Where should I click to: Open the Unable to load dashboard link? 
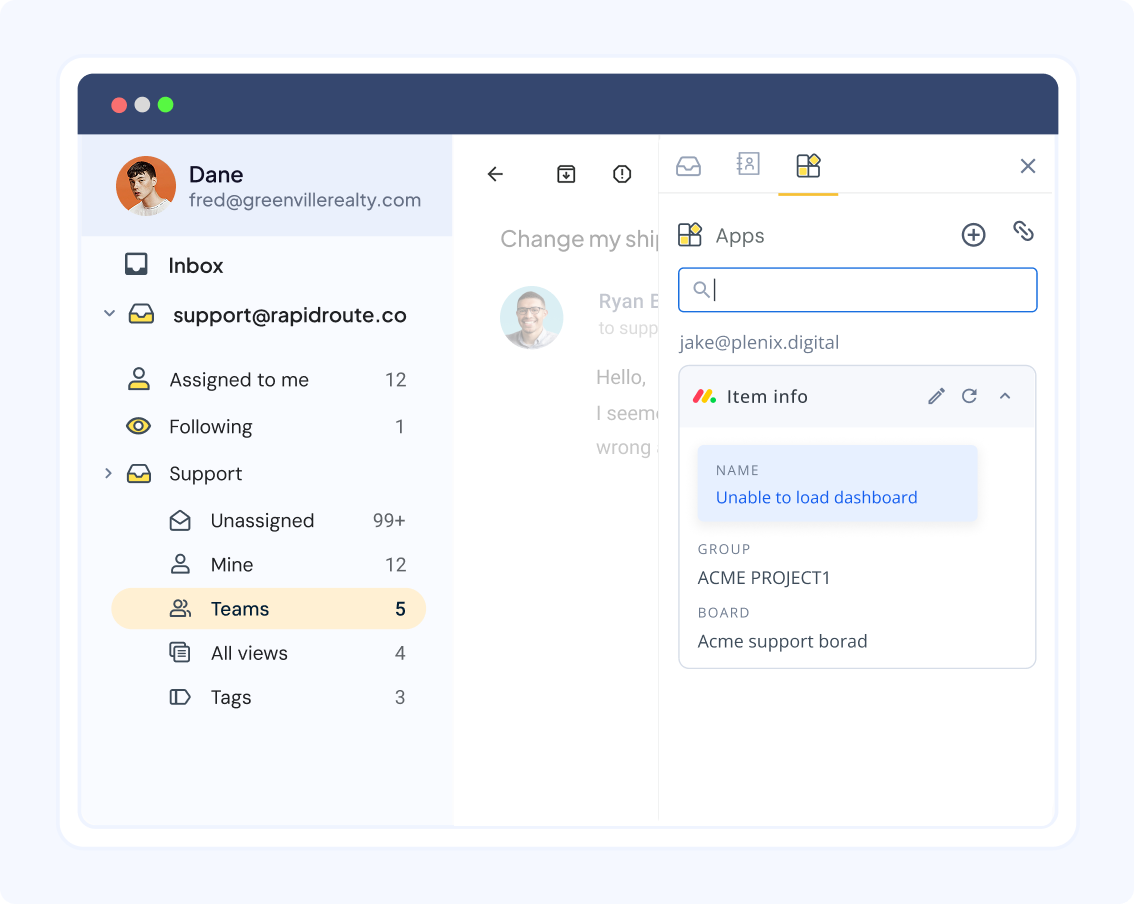(x=816, y=497)
